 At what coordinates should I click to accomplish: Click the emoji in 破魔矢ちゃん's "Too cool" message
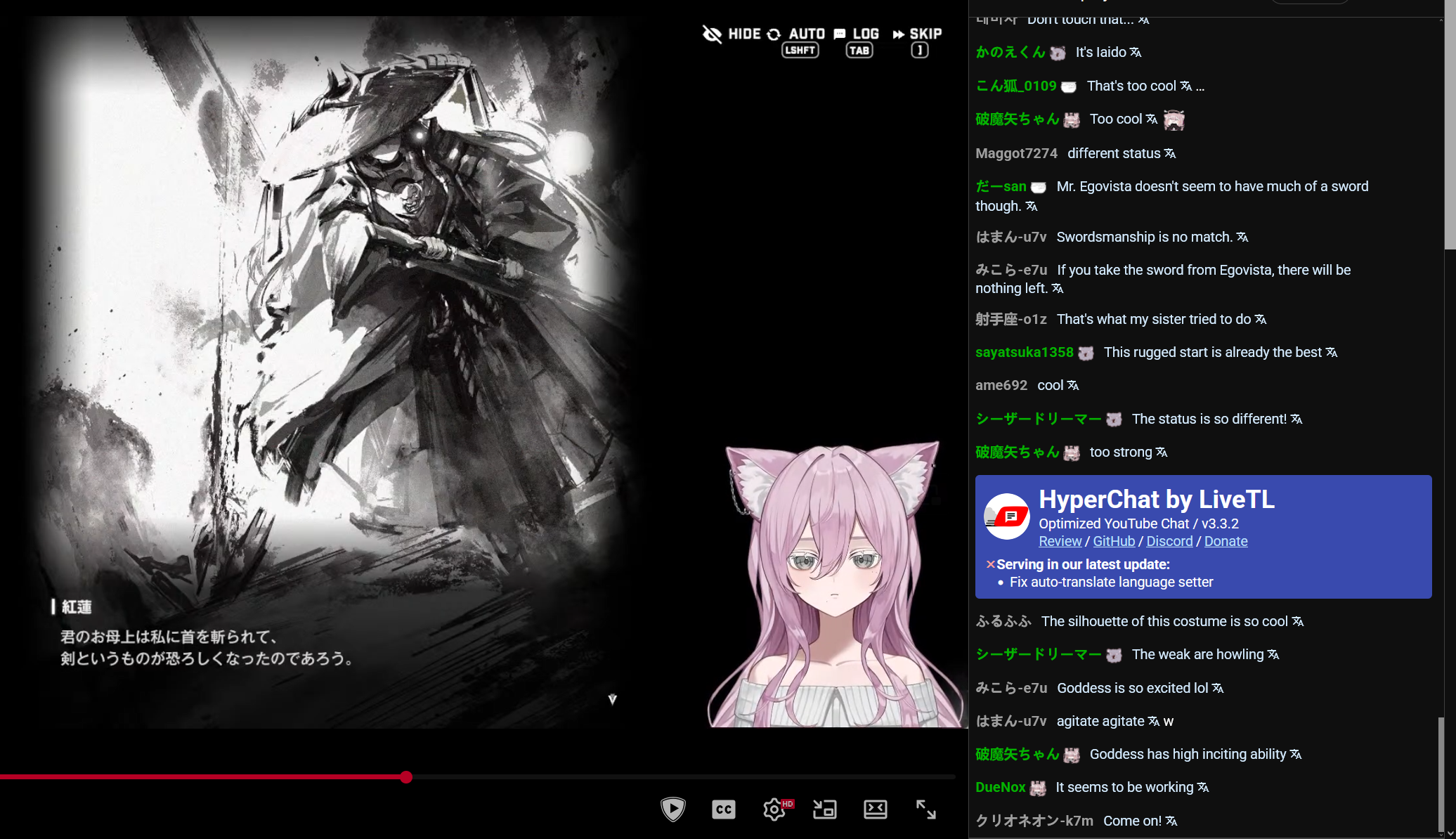[x=1174, y=120]
